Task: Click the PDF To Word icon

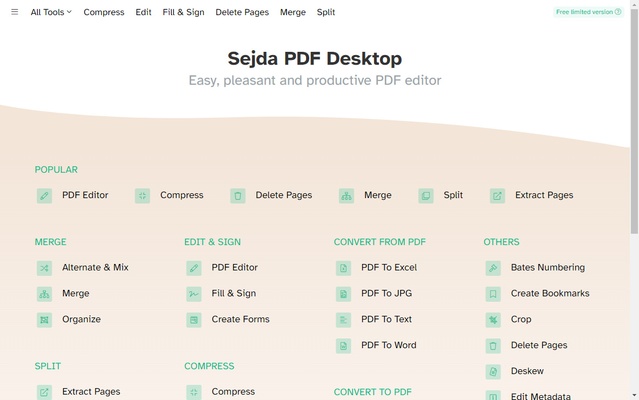Action: [344, 346]
